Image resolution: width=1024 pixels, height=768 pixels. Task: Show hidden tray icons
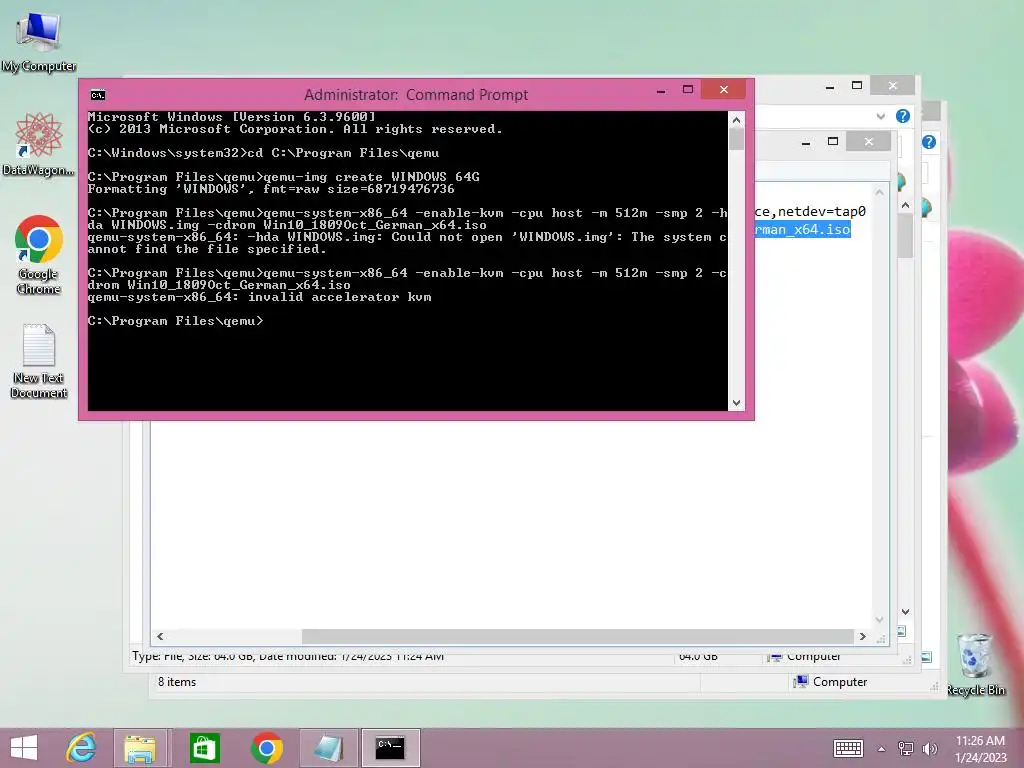point(882,749)
